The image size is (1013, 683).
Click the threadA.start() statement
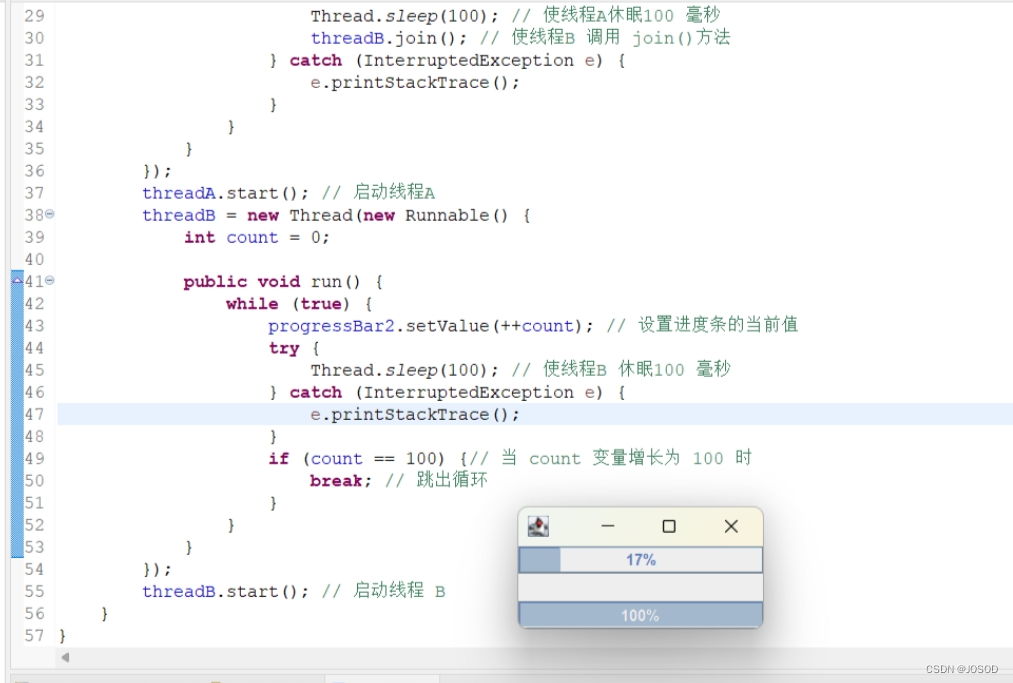tap(225, 193)
